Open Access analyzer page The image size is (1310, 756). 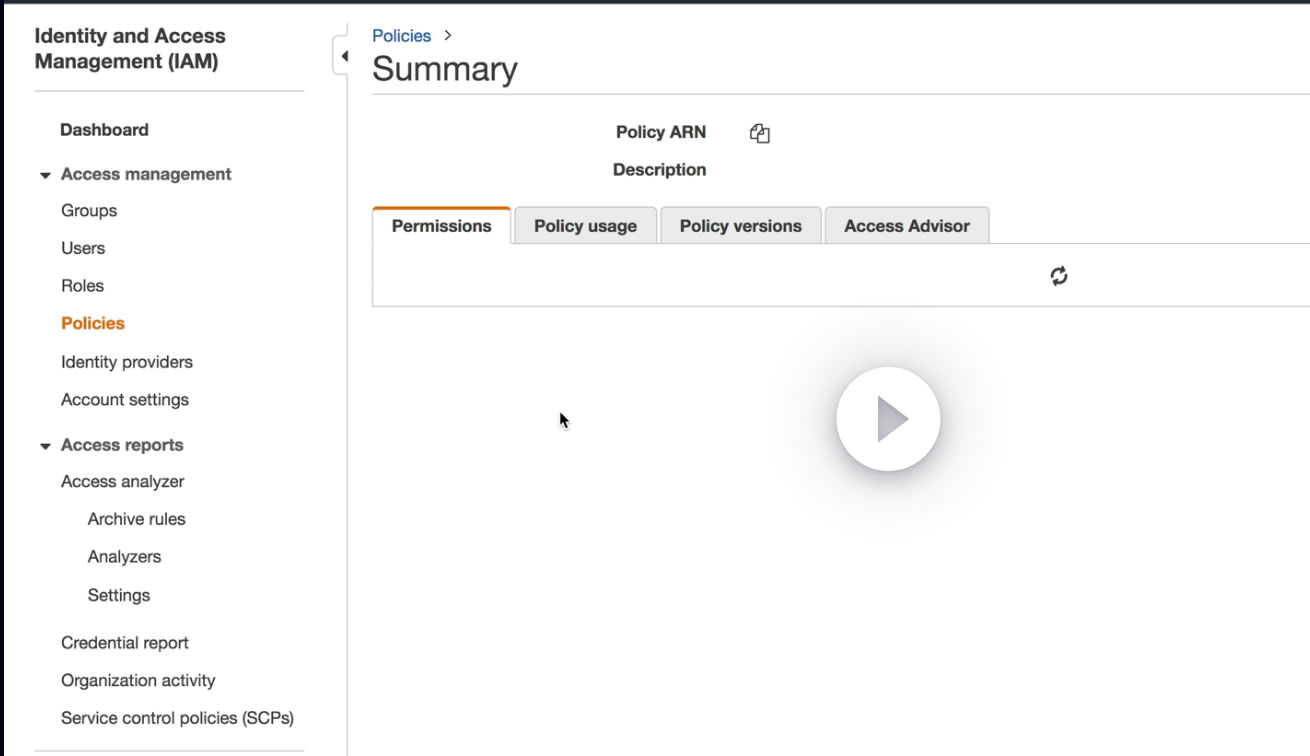click(123, 482)
